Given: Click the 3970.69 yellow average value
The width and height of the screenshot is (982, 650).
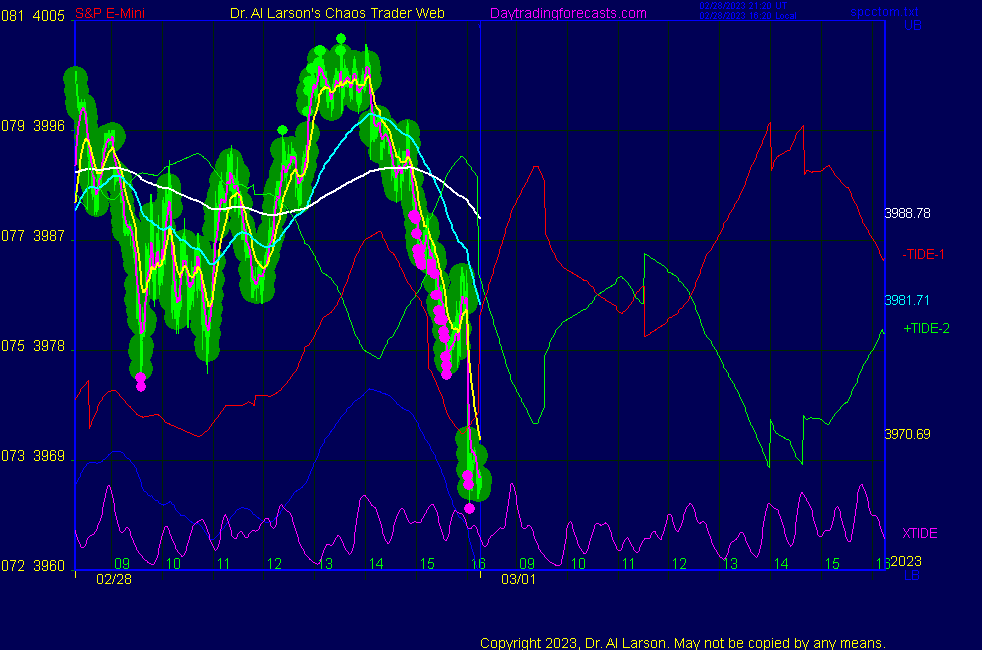Looking at the screenshot, I should (907, 435).
